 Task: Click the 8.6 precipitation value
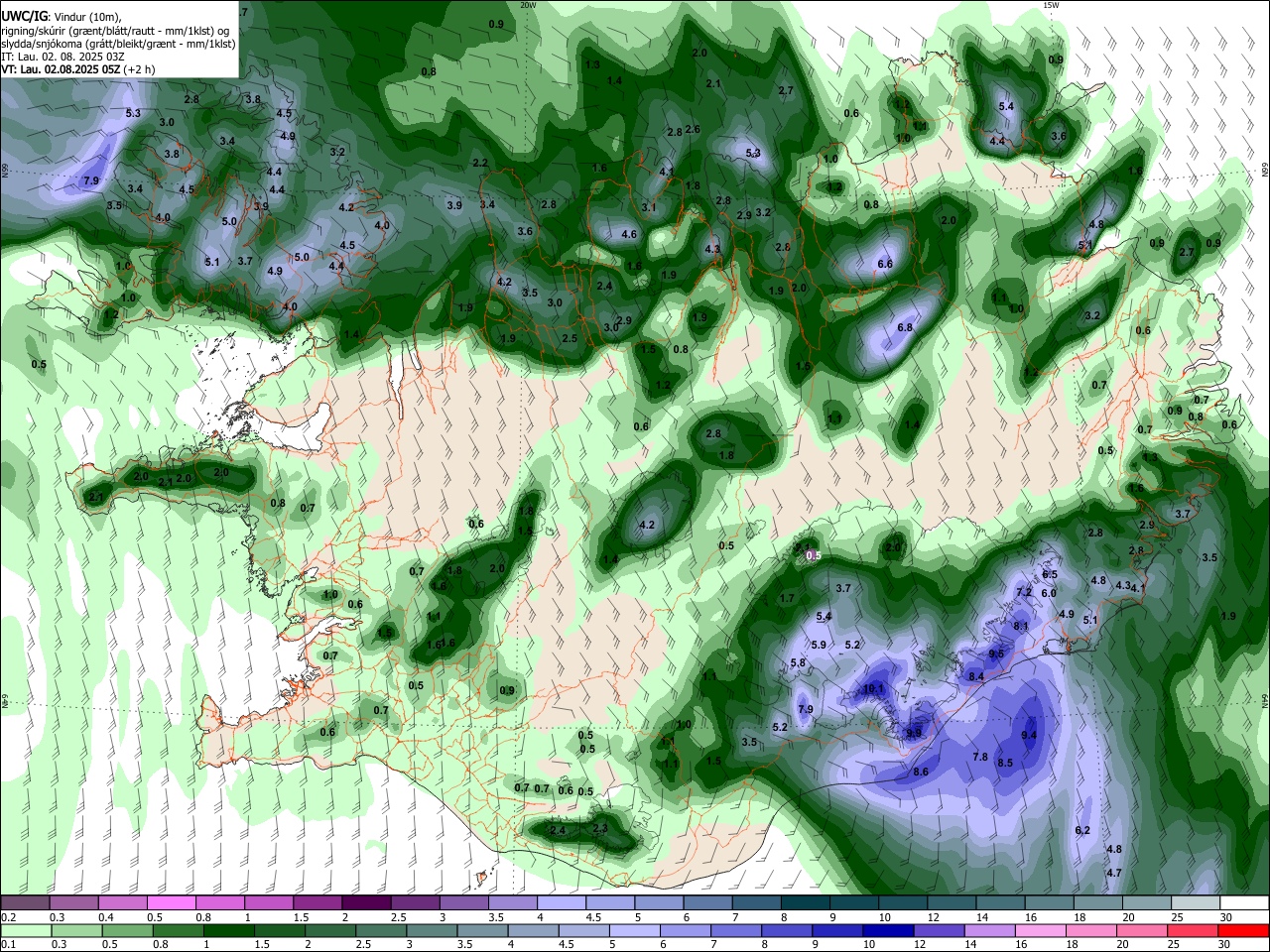click(x=921, y=772)
